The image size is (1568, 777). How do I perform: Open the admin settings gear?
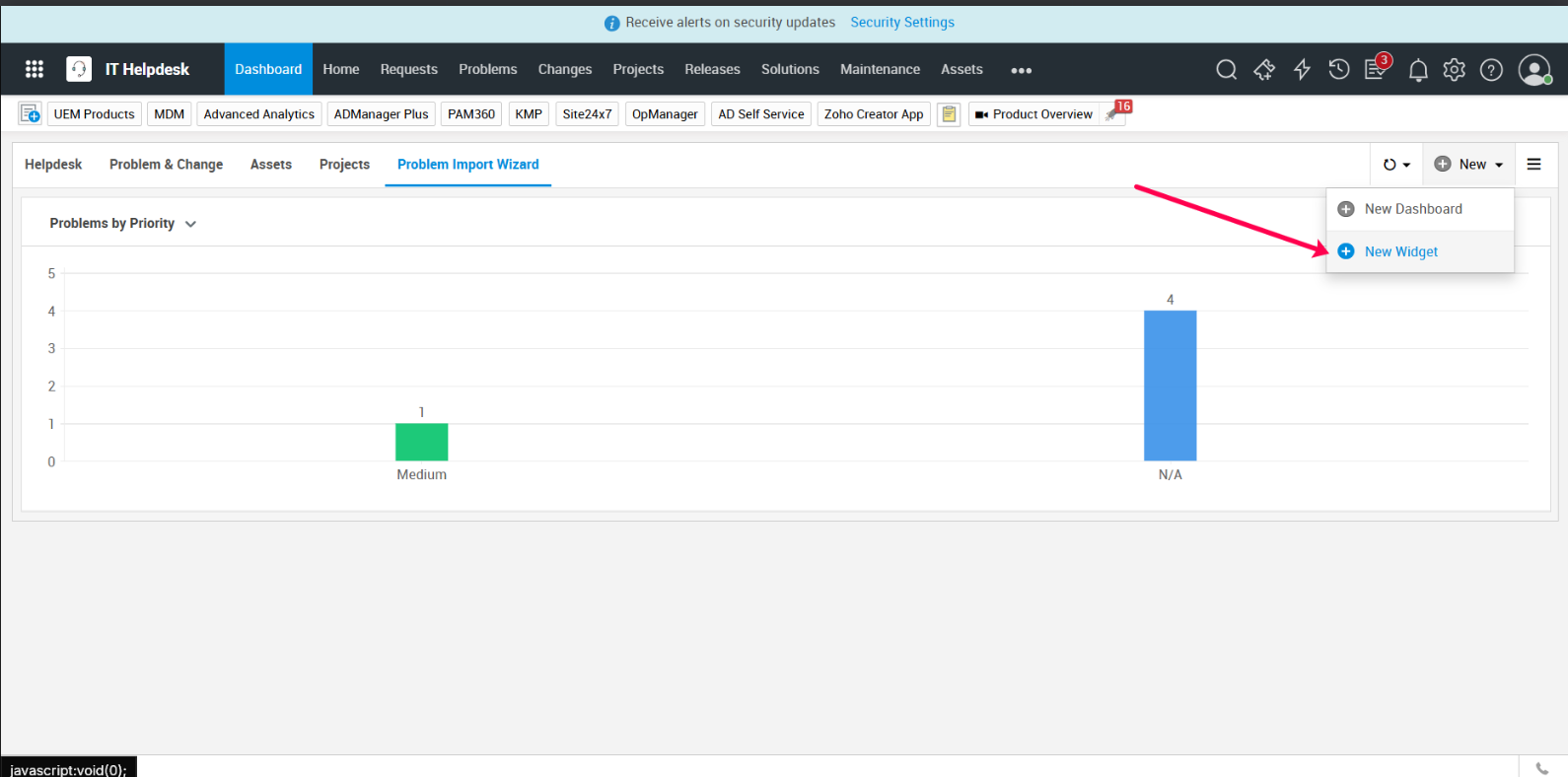click(1454, 70)
